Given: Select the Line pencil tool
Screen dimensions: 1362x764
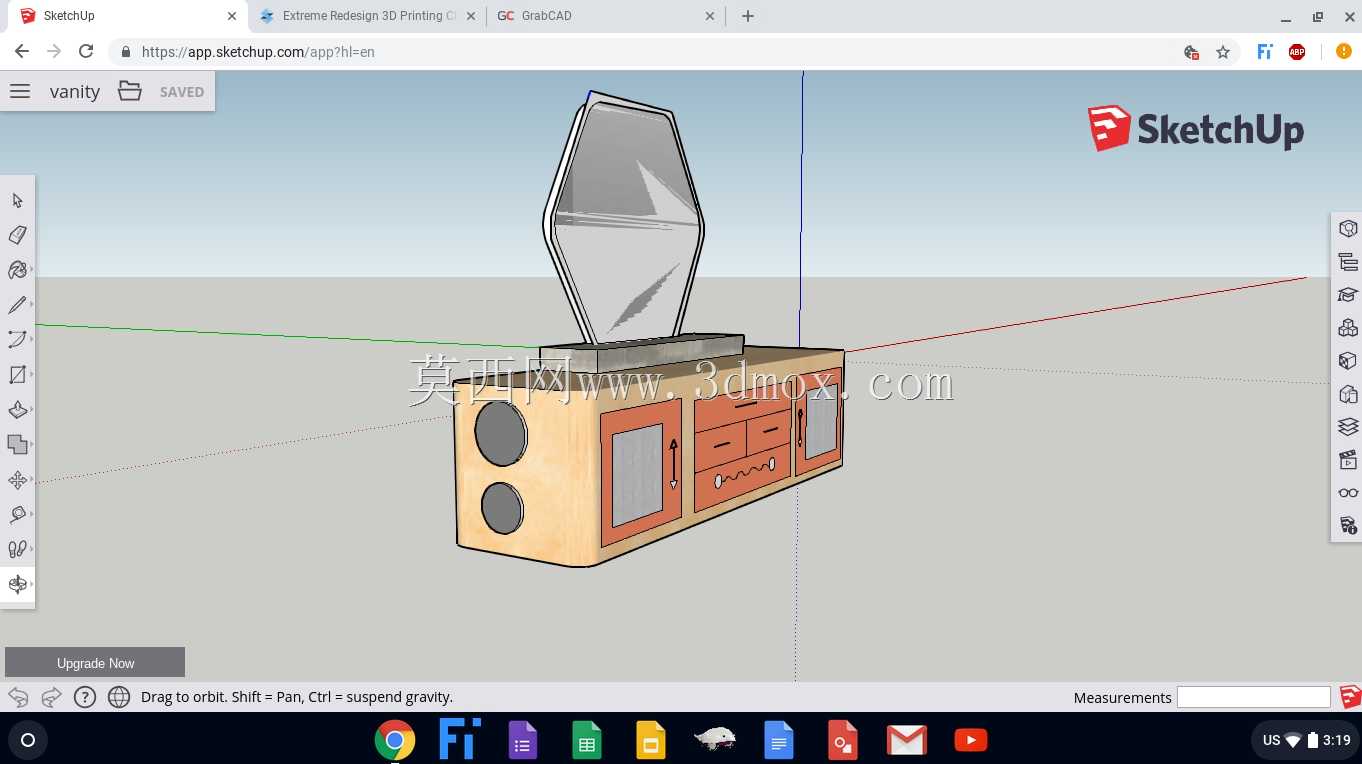Looking at the screenshot, I should tap(17, 305).
